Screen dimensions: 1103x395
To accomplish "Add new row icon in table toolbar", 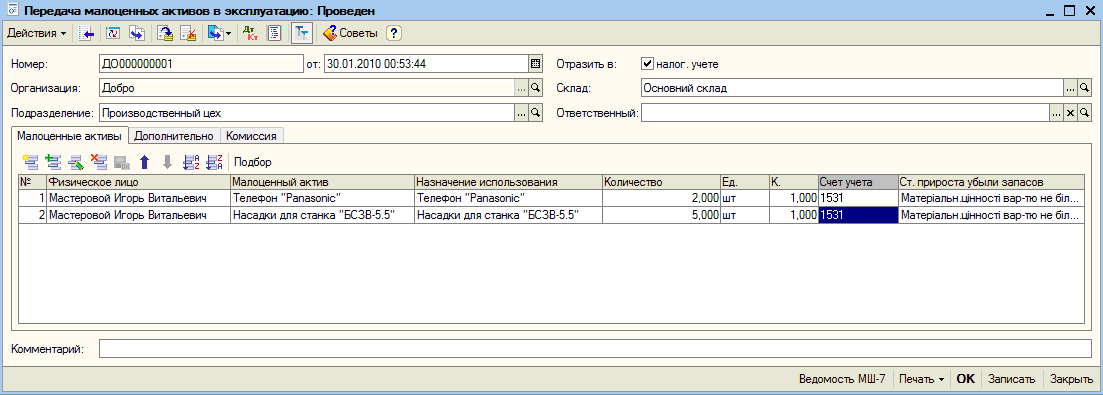I will (30, 162).
